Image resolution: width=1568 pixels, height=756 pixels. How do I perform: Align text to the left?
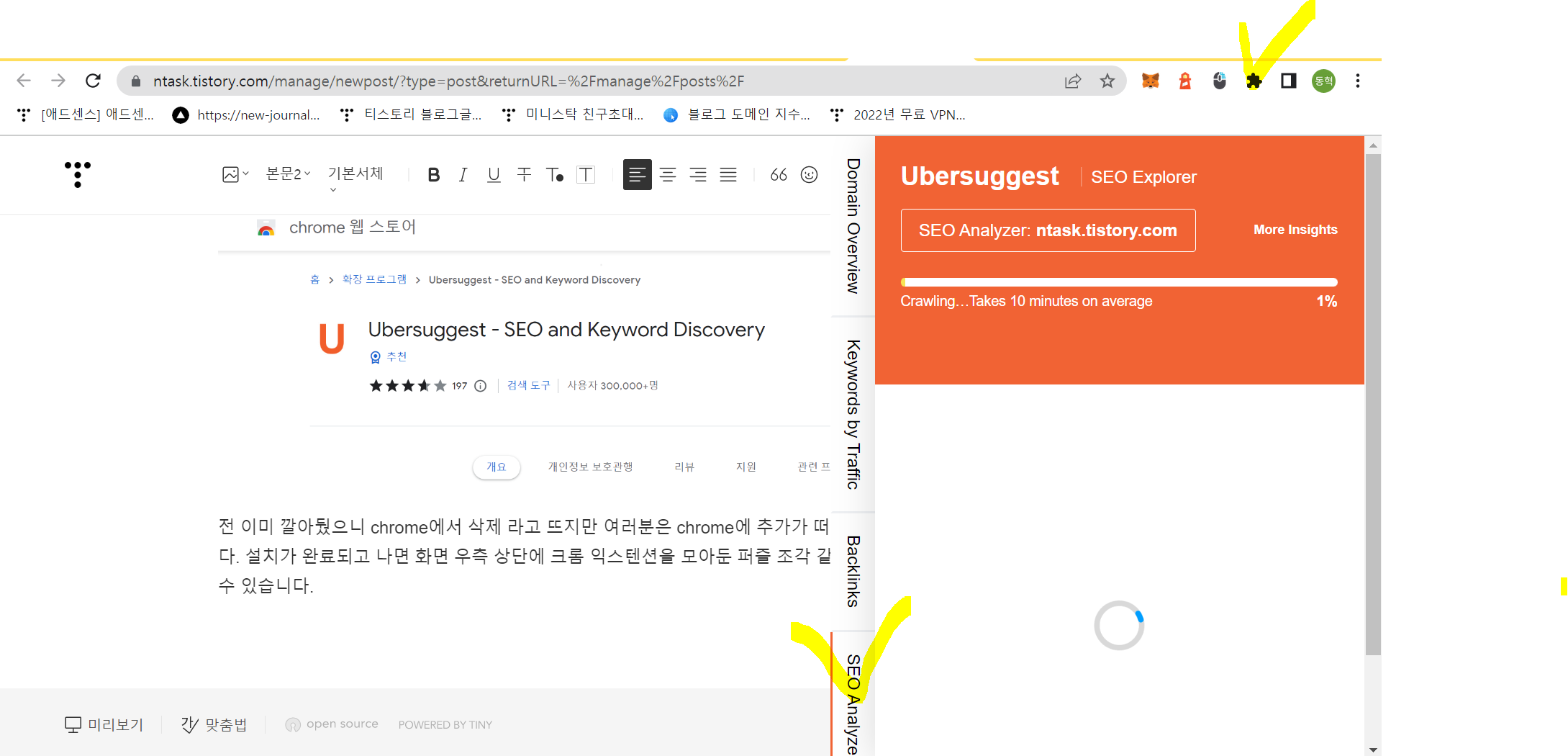(x=637, y=174)
